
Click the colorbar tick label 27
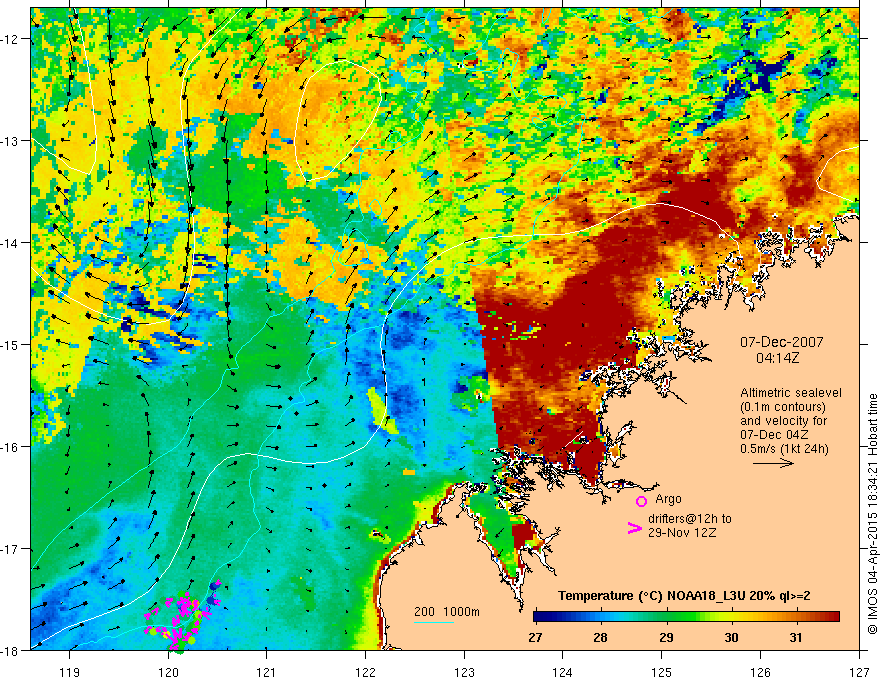coord(535,637)
